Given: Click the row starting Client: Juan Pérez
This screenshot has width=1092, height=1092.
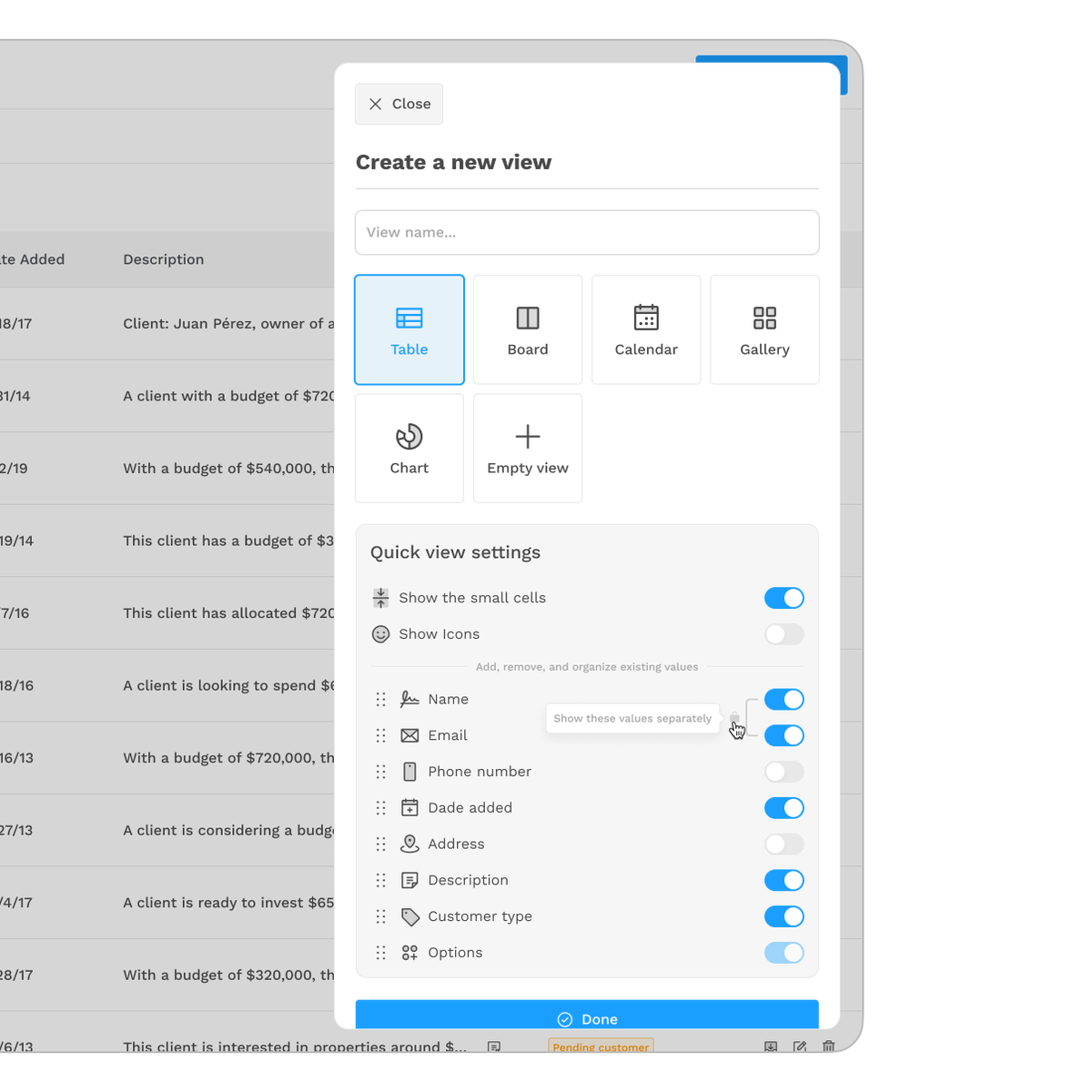Looking at the screenshot, I should [167, 324].
